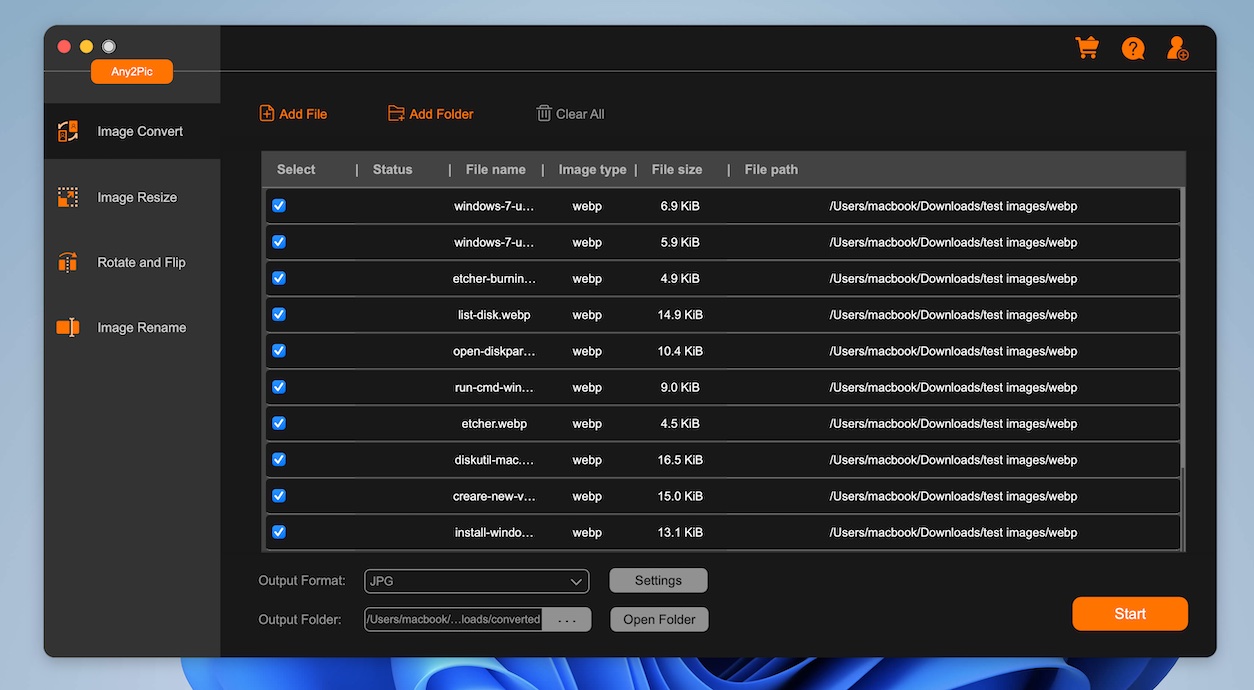Click the user account icon
Image resolution: width=1254 pixels, height=690 pixels.
tap(1177, 48)
